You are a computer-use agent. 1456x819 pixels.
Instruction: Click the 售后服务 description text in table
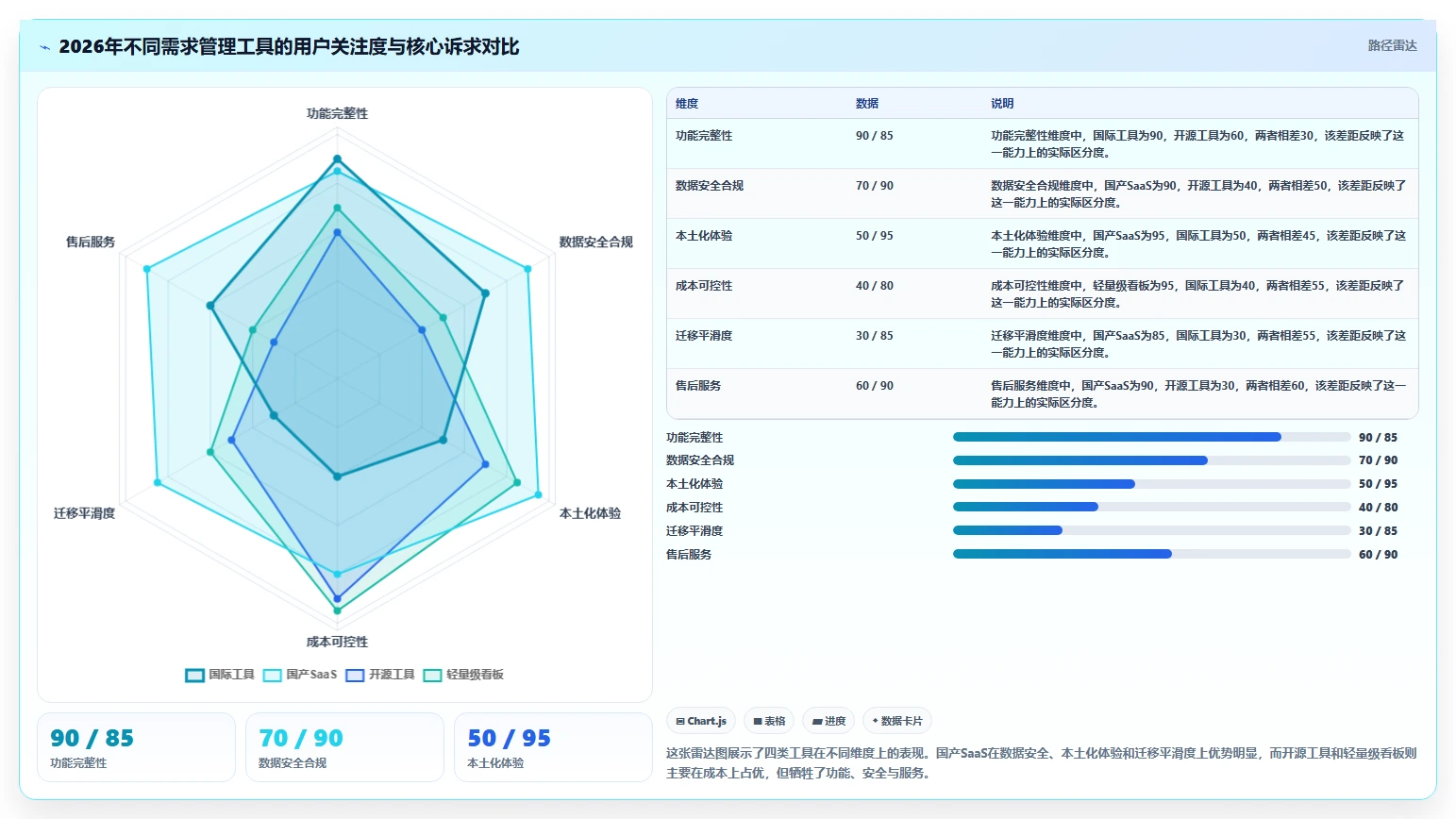coord(1198,394)
